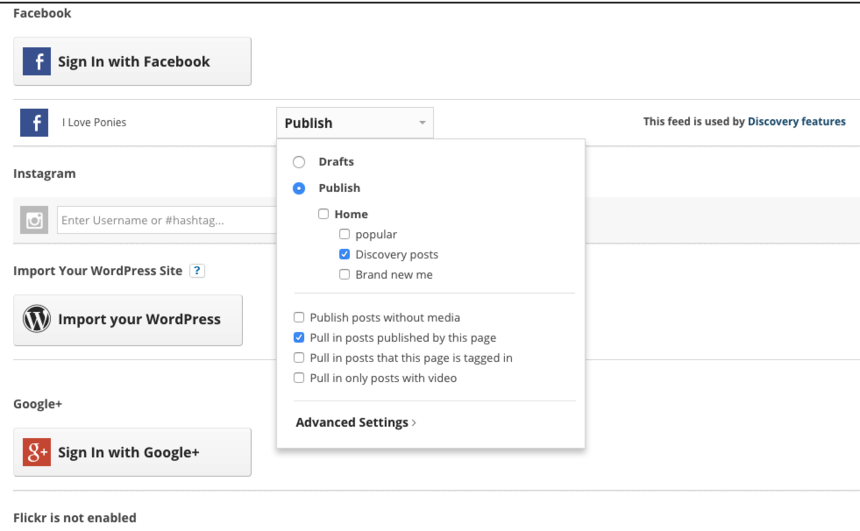Select the Drafts radio option
This screenshot has height=531, width=860.
[x=299, y=162]
